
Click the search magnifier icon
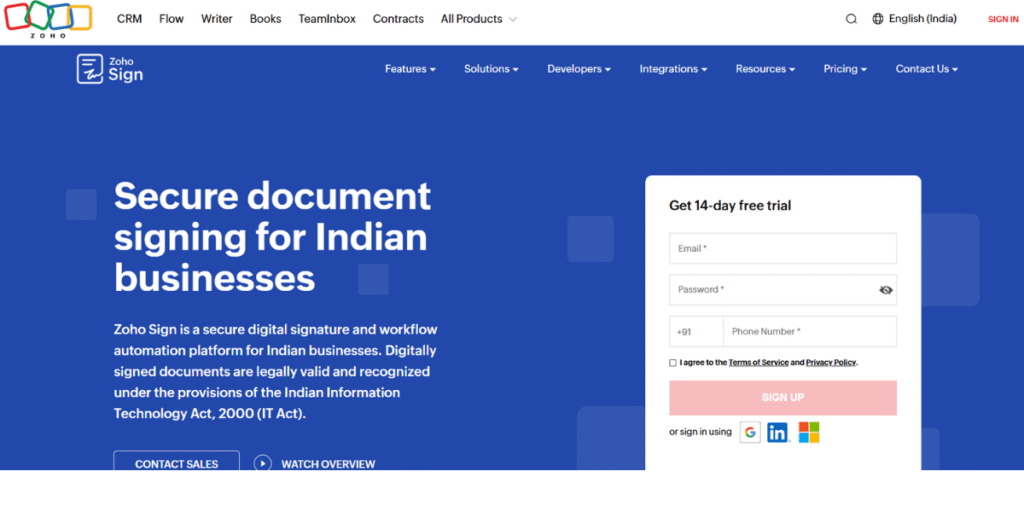click(x=851, y=19)
